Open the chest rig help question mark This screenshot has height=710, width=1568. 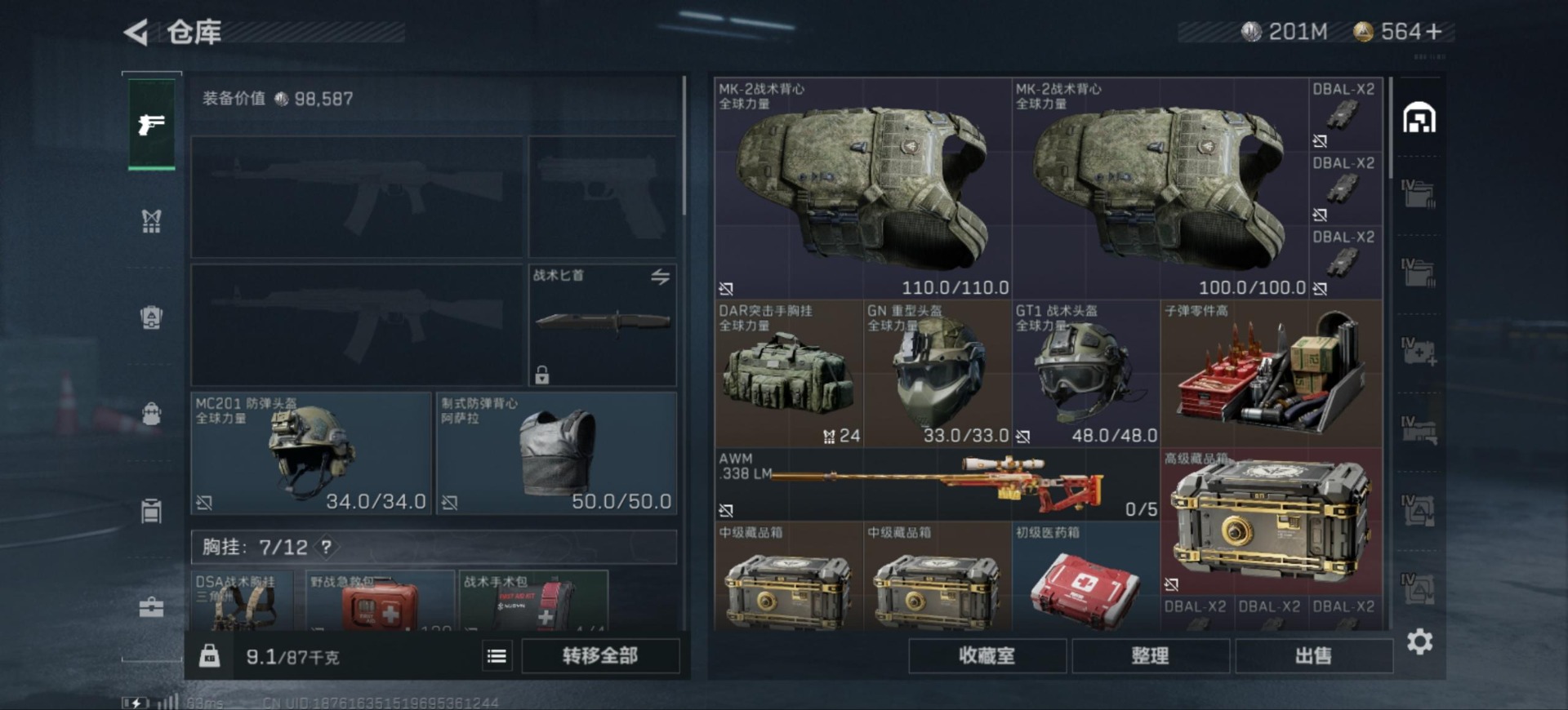[x=327, y=547]
